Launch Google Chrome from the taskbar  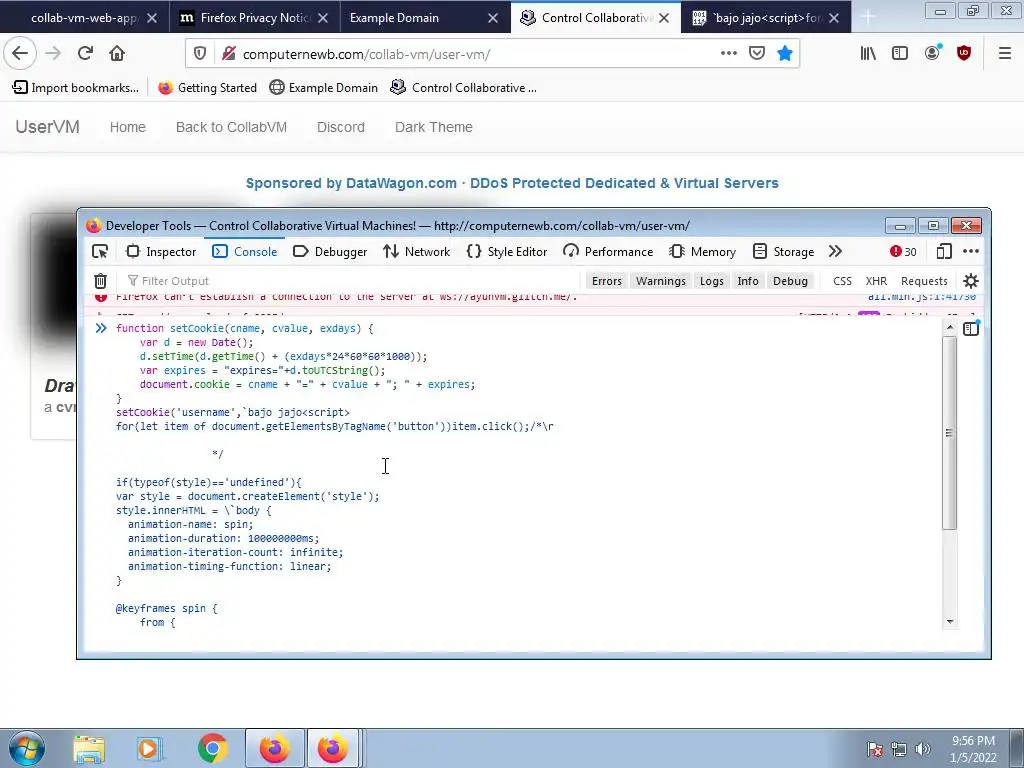213,748
